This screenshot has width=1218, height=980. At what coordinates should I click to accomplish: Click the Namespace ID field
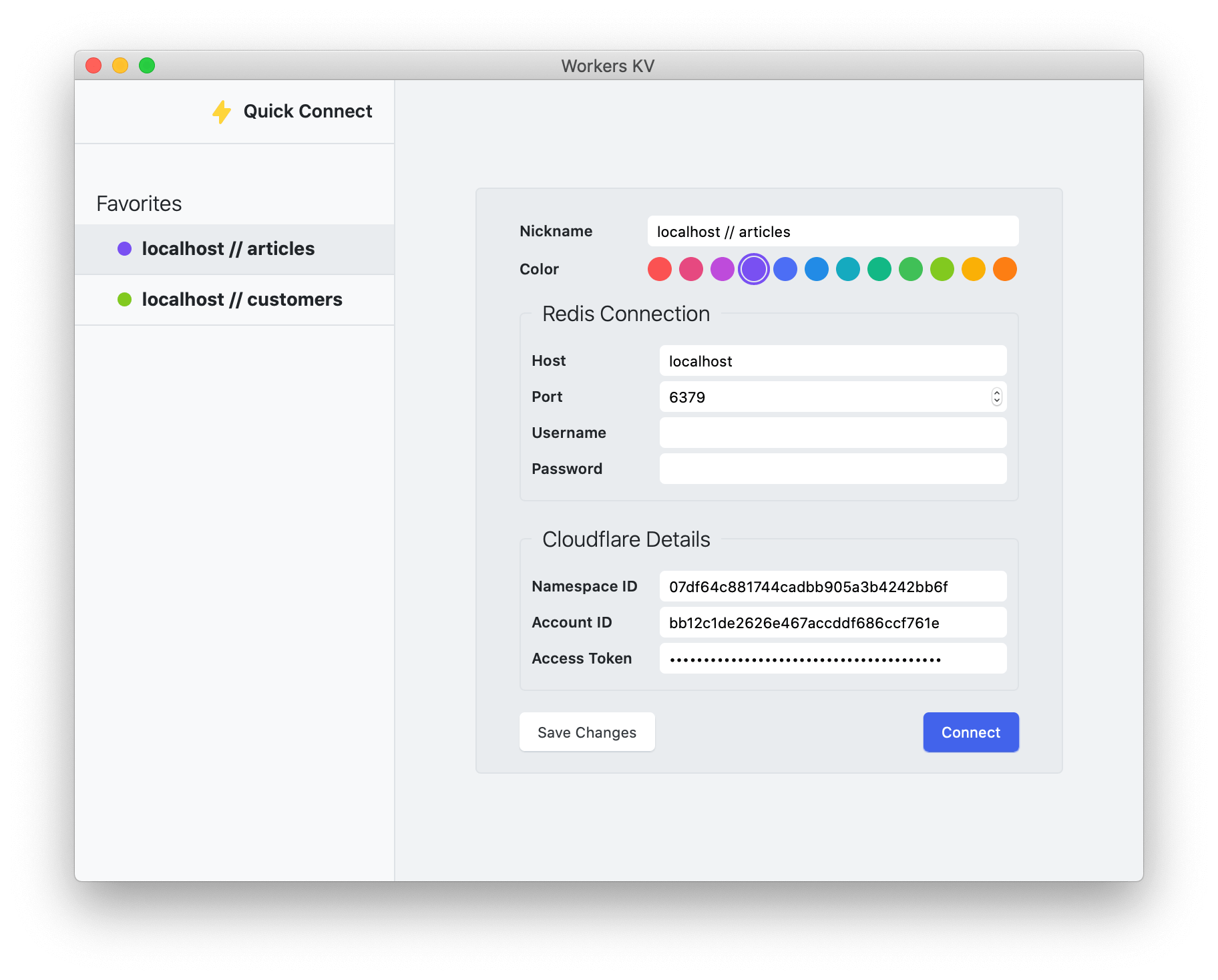pos(833,587)
